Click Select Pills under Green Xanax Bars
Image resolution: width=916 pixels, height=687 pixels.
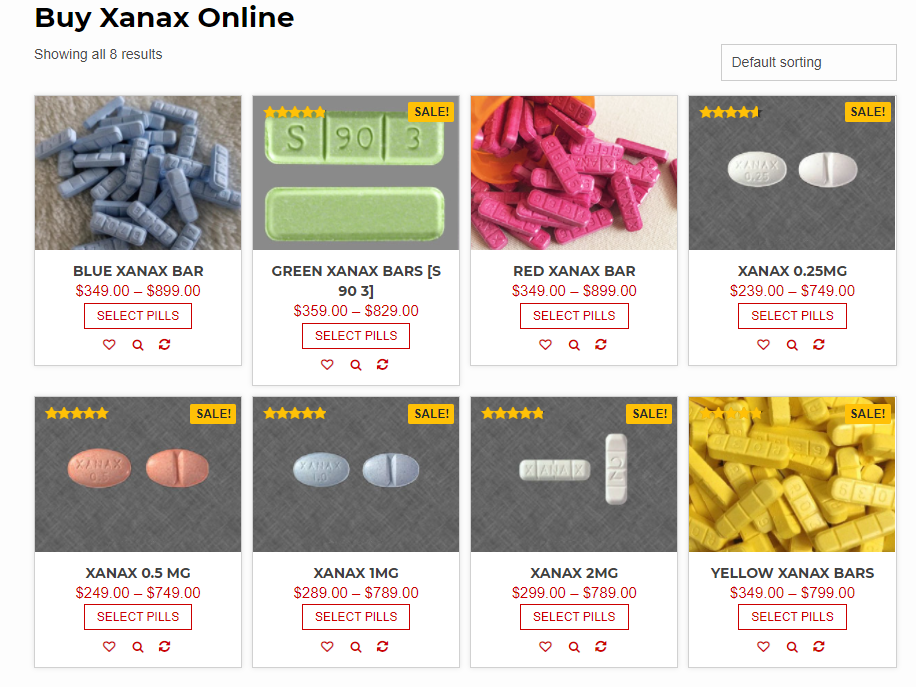(356, 336)
